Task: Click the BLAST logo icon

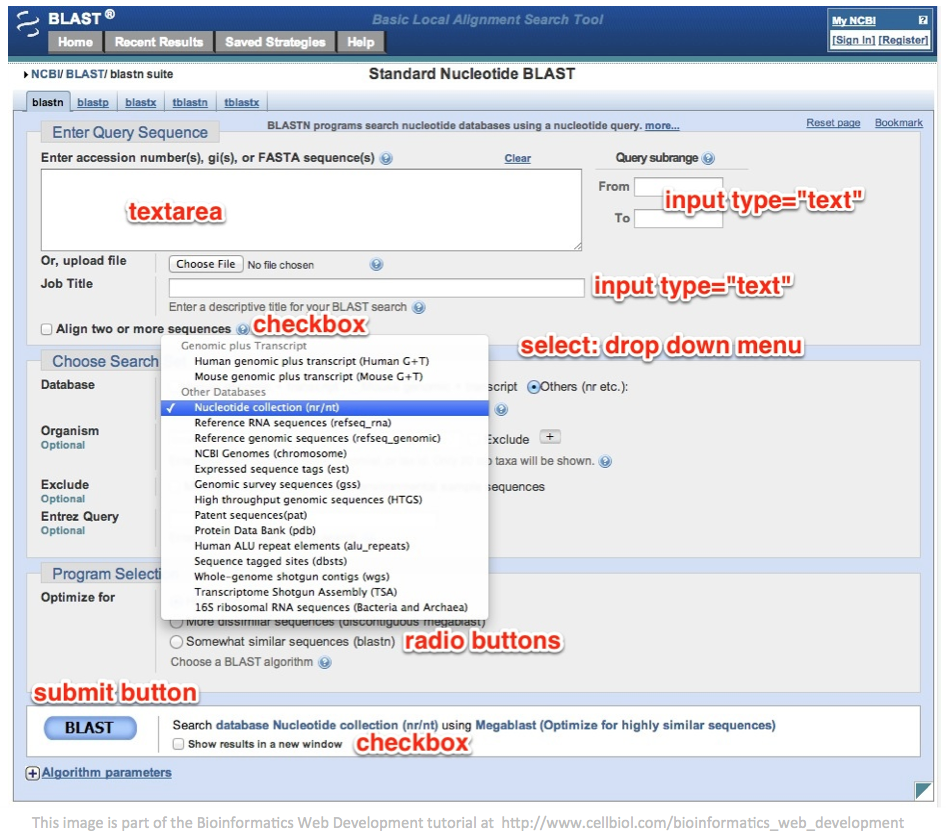Action: (x=28, y=24)
